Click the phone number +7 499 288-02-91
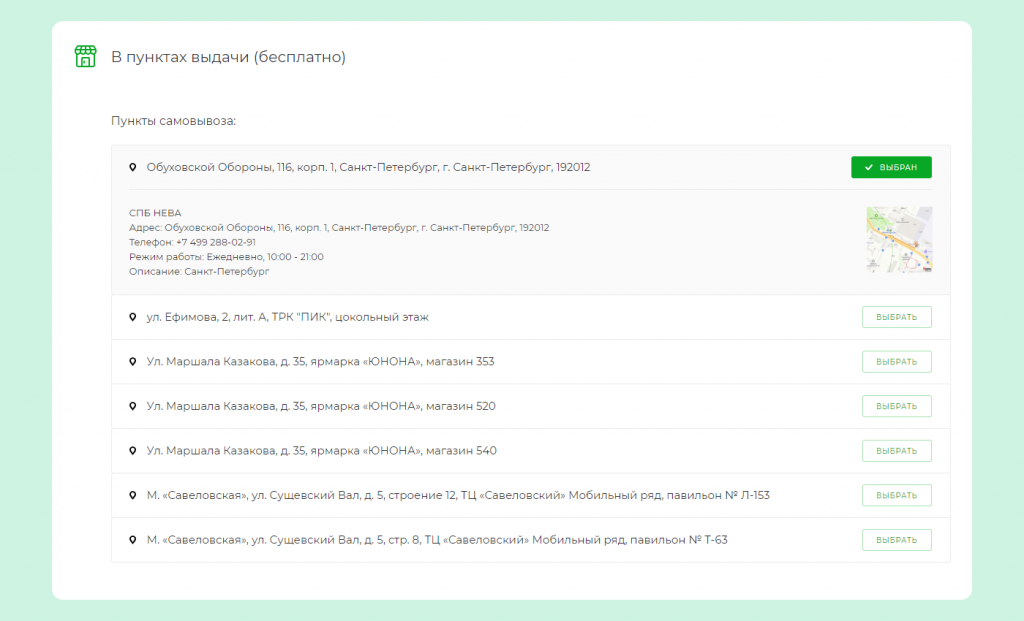1024x621 pixels. pyautogui.click(x=216, y=242)
